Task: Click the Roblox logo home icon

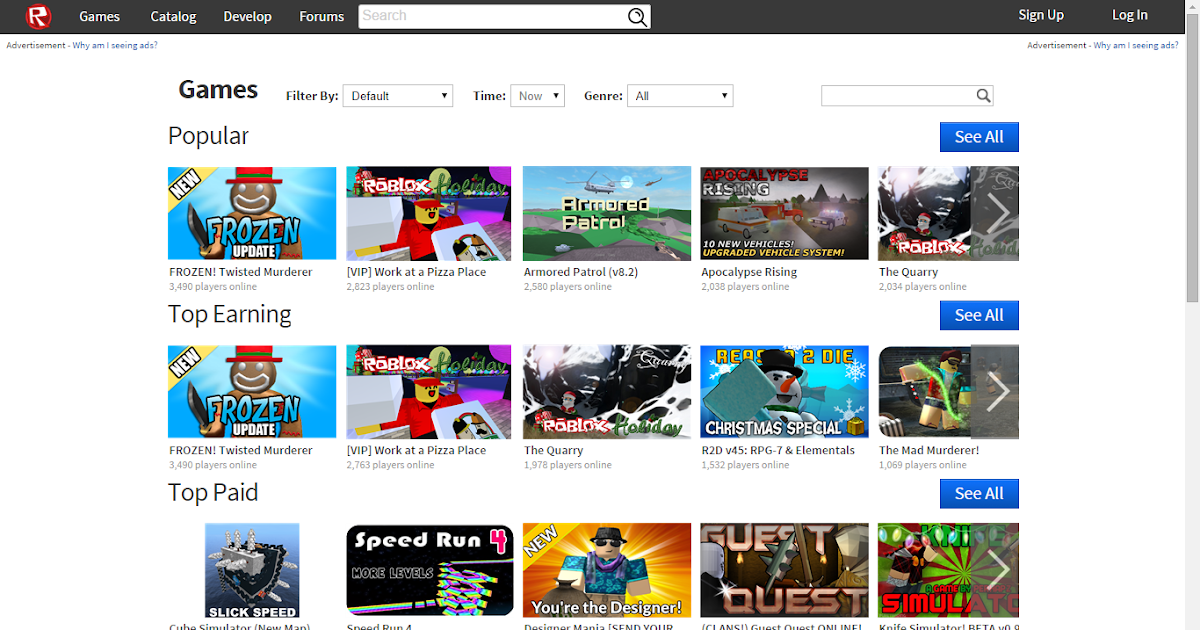Action: pyautogui.click(x=39, y=16)
